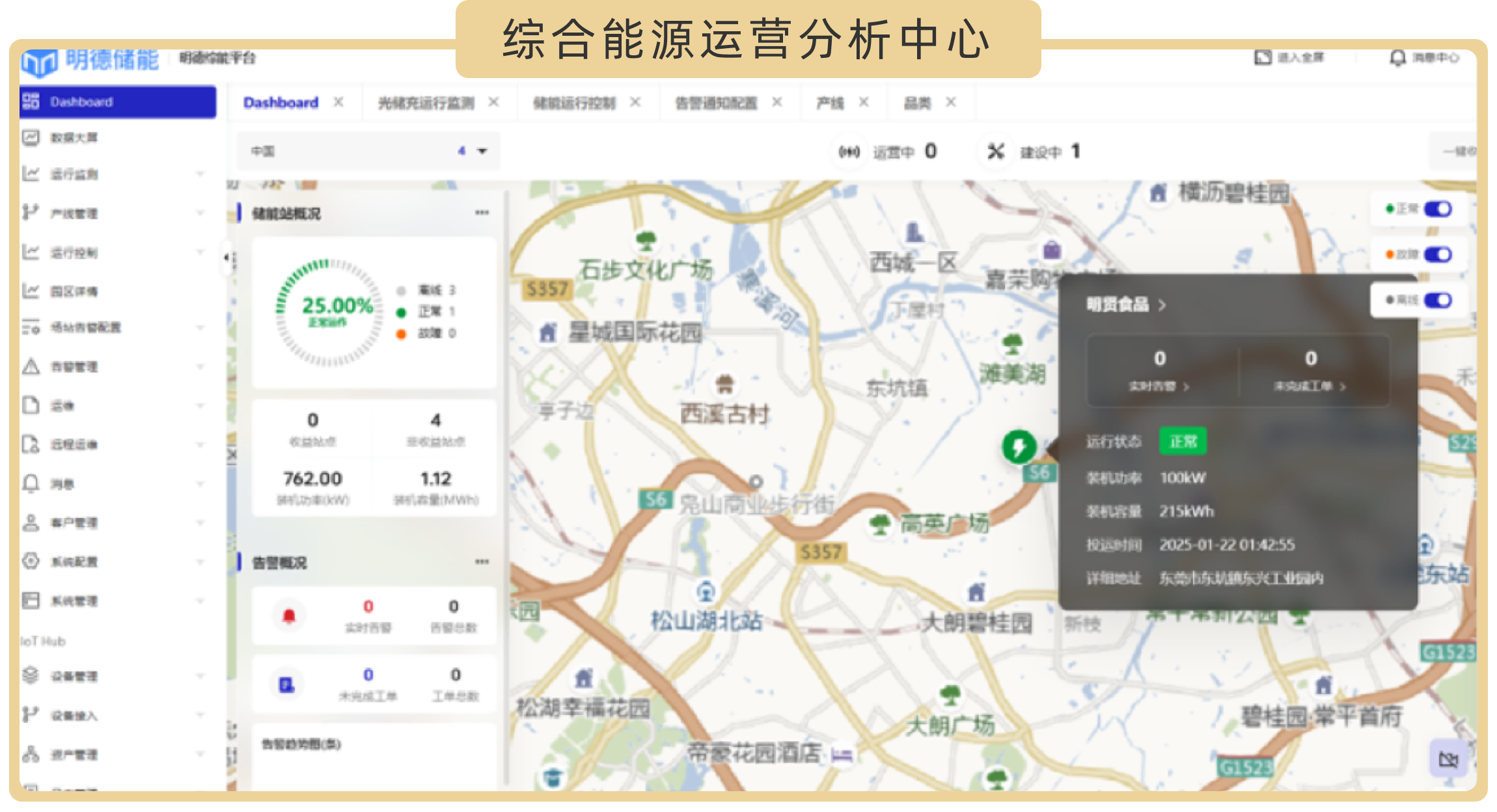The image size is (1497, 812).
Task: Switch to the 光储充运行监测 tab
Action: click(x=426, y=102)
